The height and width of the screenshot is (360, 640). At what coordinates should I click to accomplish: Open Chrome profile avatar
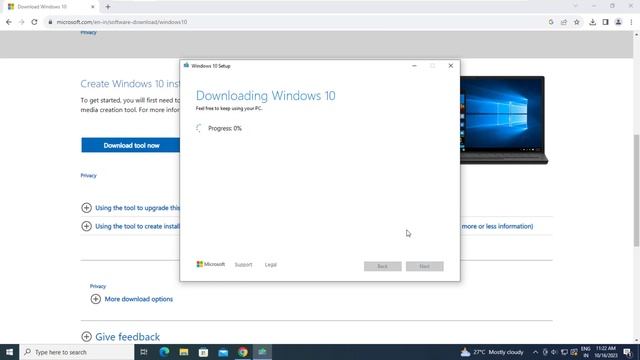coord(618,22)
